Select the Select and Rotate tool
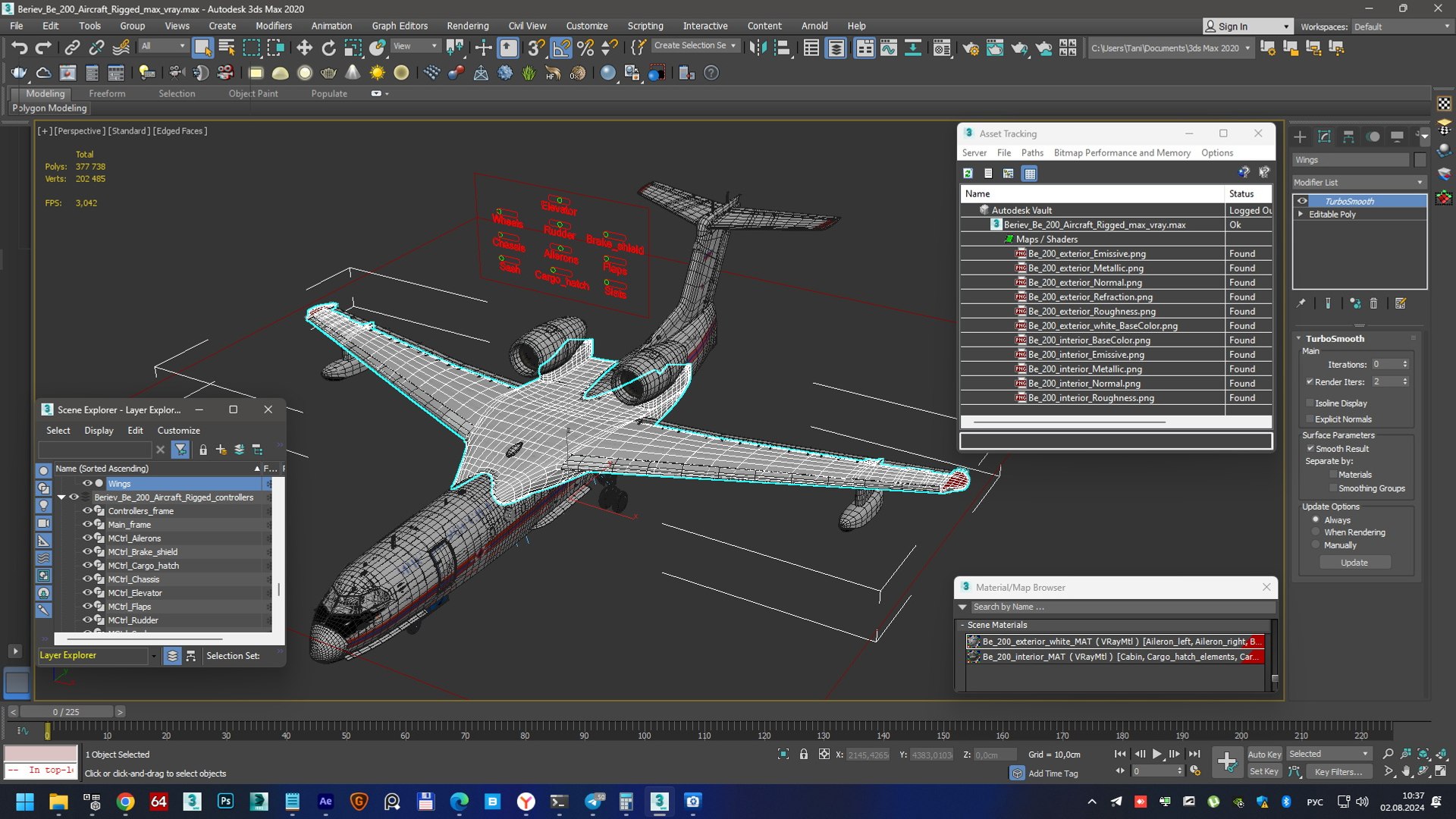Screen dimensions: 1456x819 click(328, 48)
